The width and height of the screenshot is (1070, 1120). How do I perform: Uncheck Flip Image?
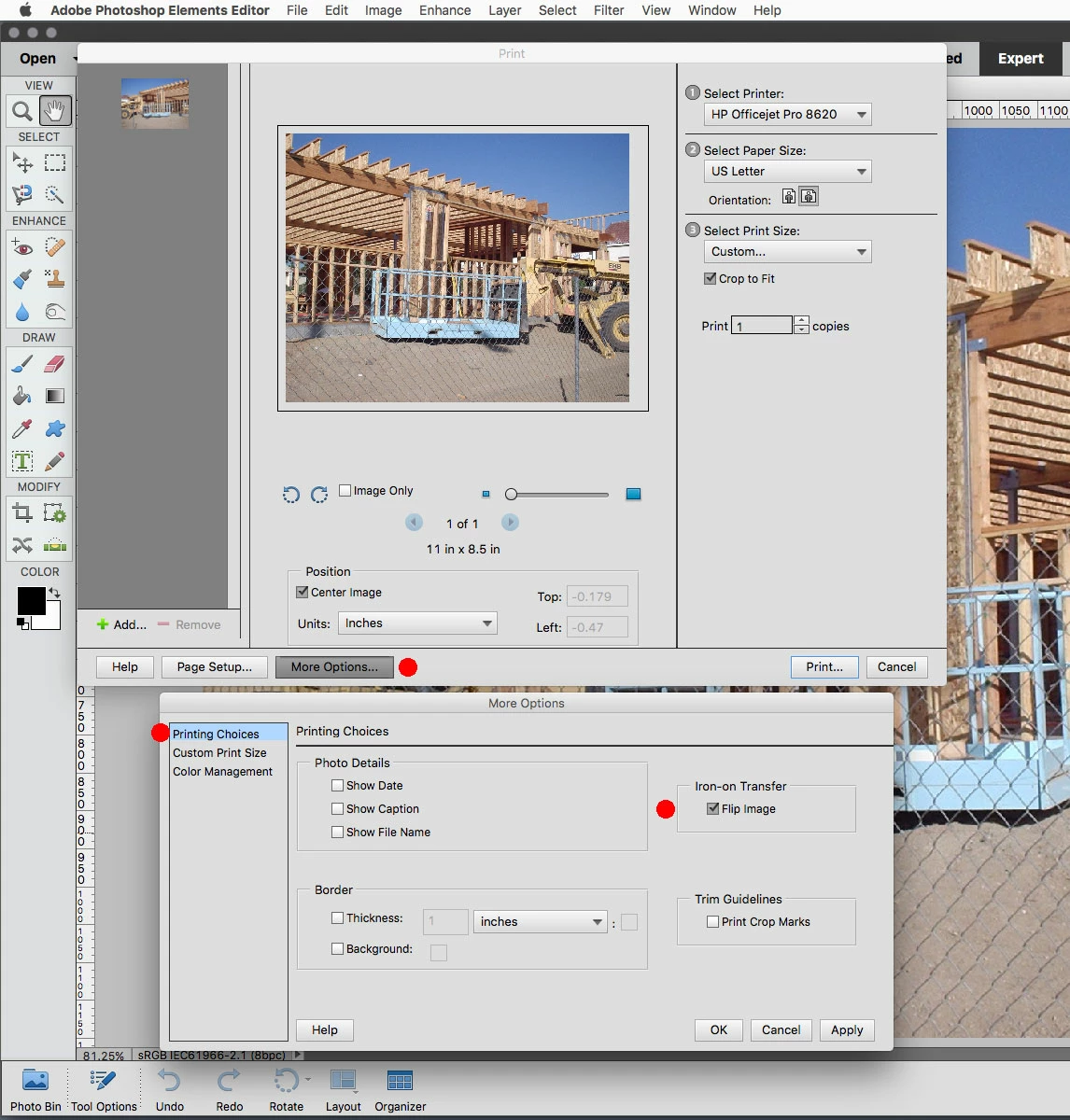(x=713, y=808)
